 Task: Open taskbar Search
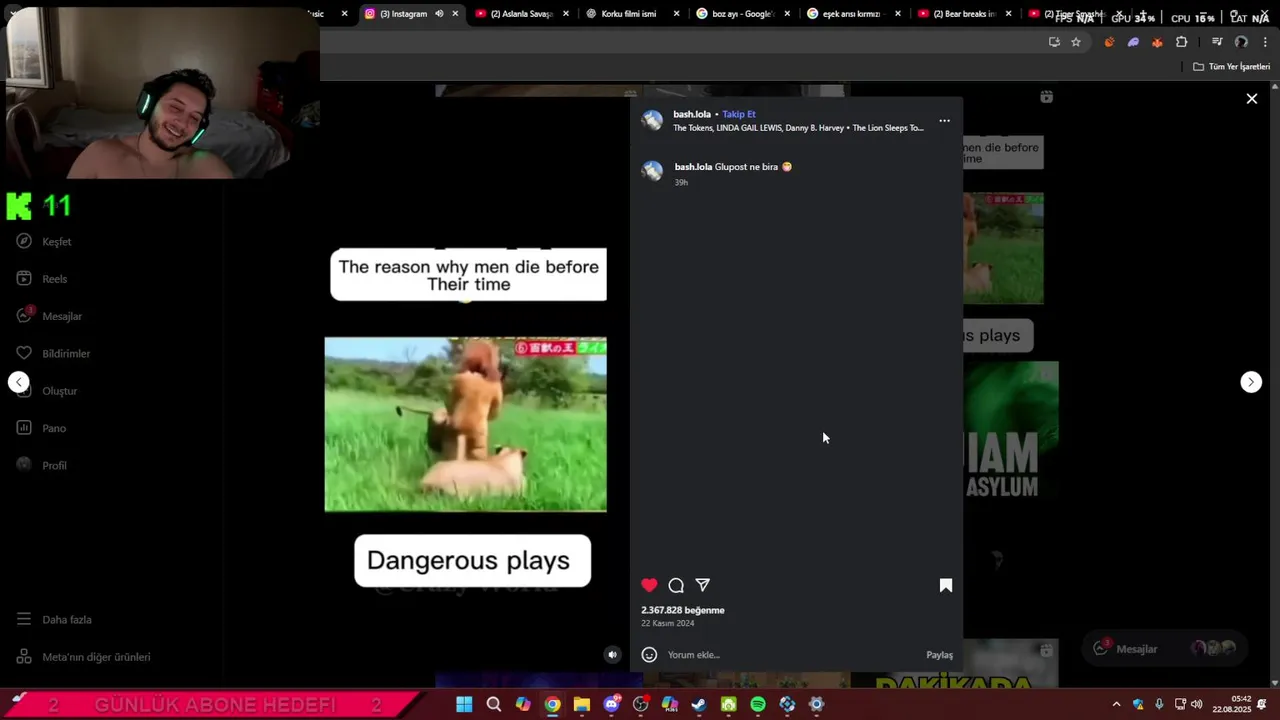(x=493, y=705)
